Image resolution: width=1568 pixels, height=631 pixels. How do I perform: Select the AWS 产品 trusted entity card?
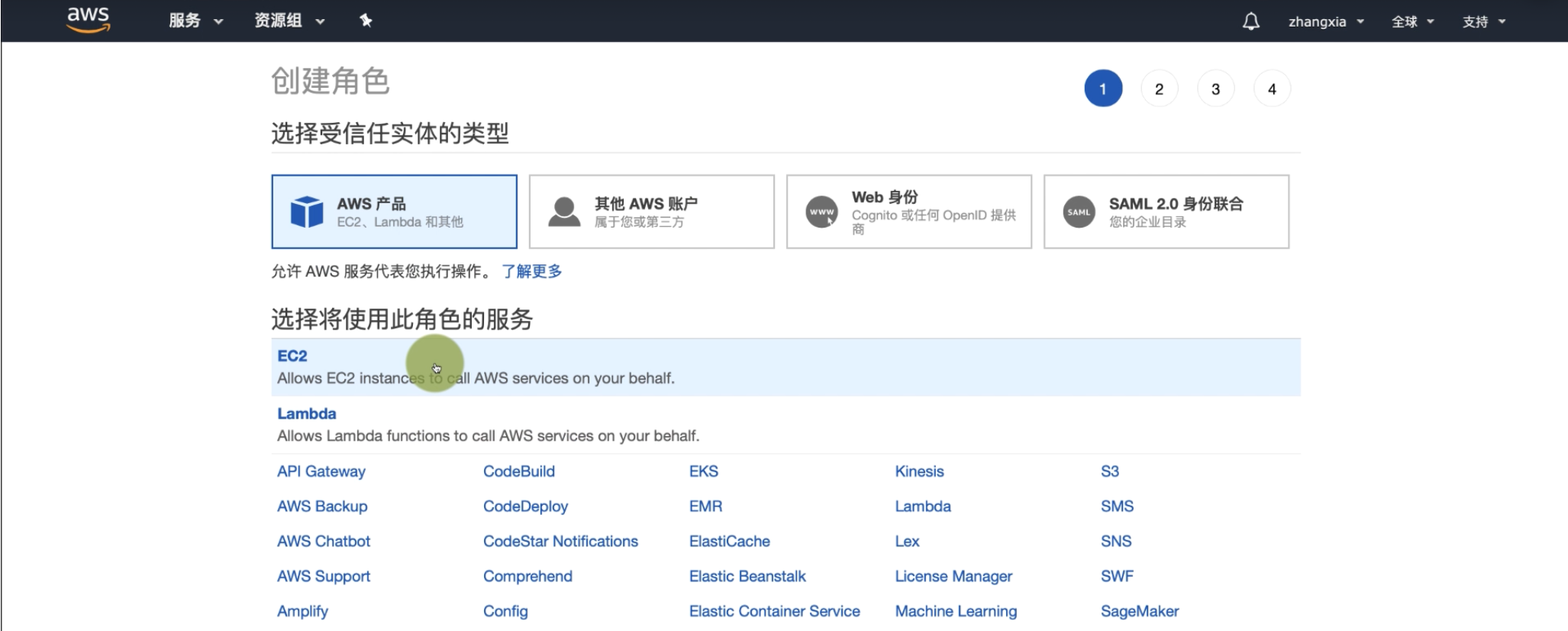pos(394,212)
